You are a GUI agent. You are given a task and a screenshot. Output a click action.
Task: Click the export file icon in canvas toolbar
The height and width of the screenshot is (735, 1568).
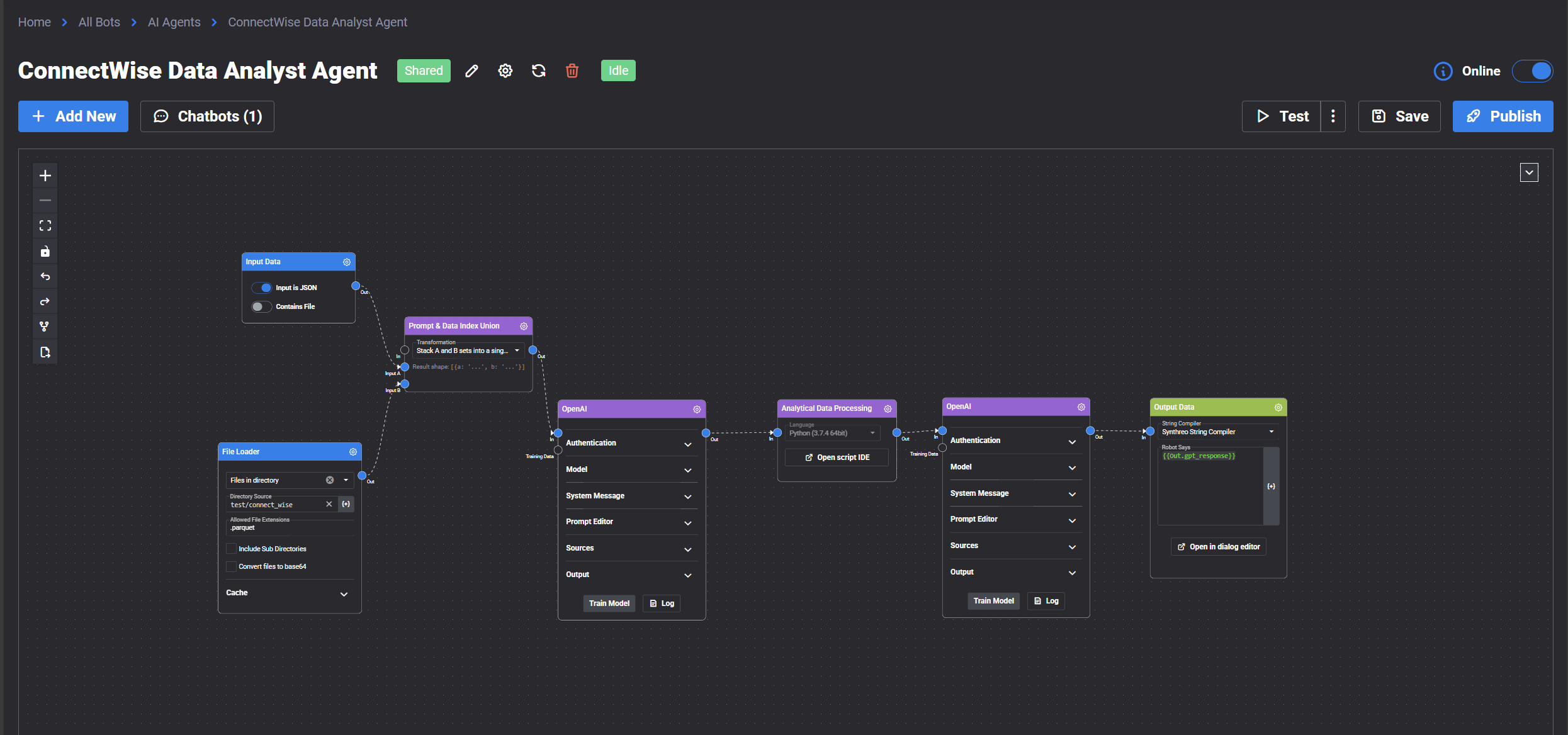(x=45, y=352)
